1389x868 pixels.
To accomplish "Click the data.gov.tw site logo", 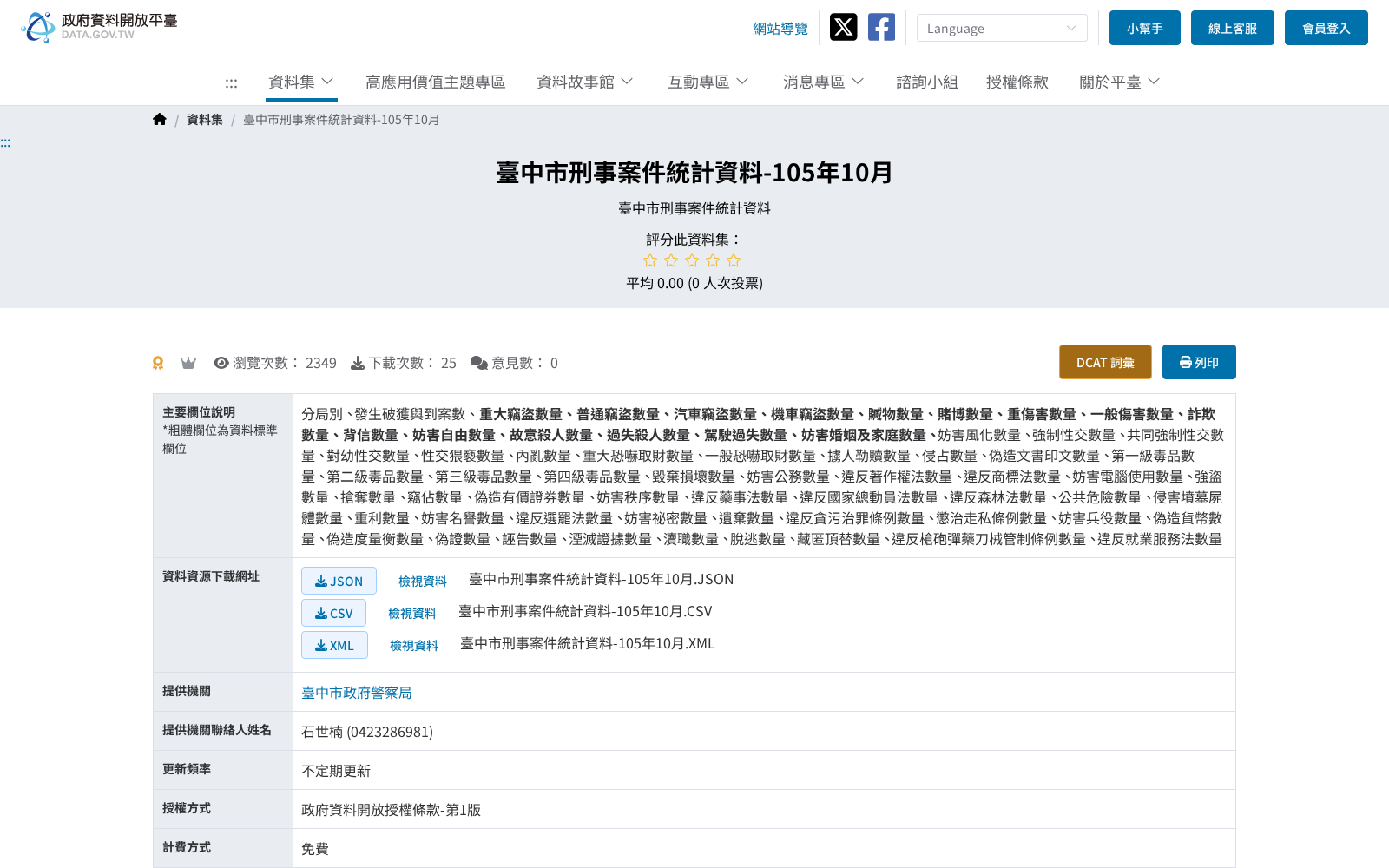I will 99,27.
